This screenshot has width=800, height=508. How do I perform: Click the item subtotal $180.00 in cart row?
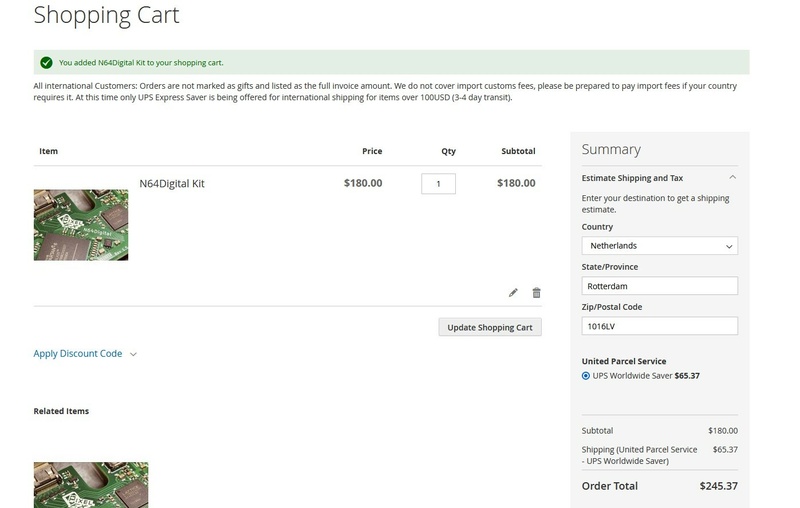click(x=516, y=184)
